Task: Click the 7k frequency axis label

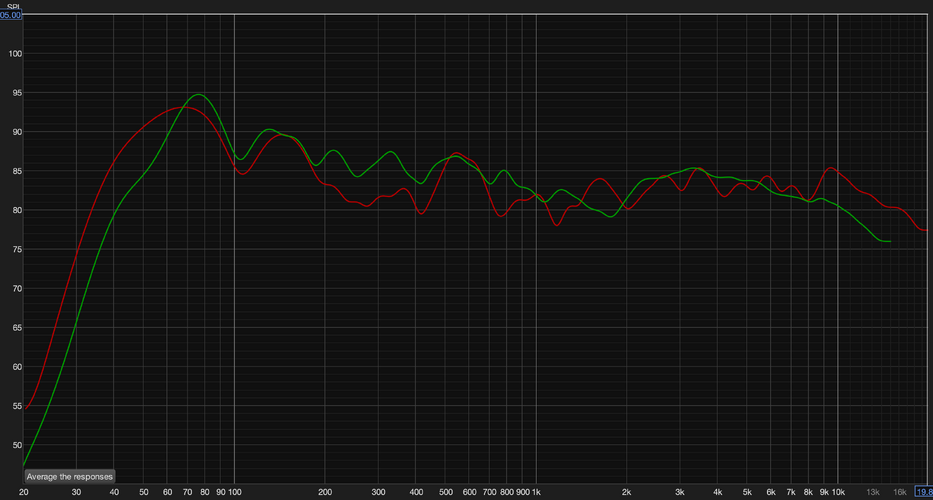Action: tap(791, 492)
